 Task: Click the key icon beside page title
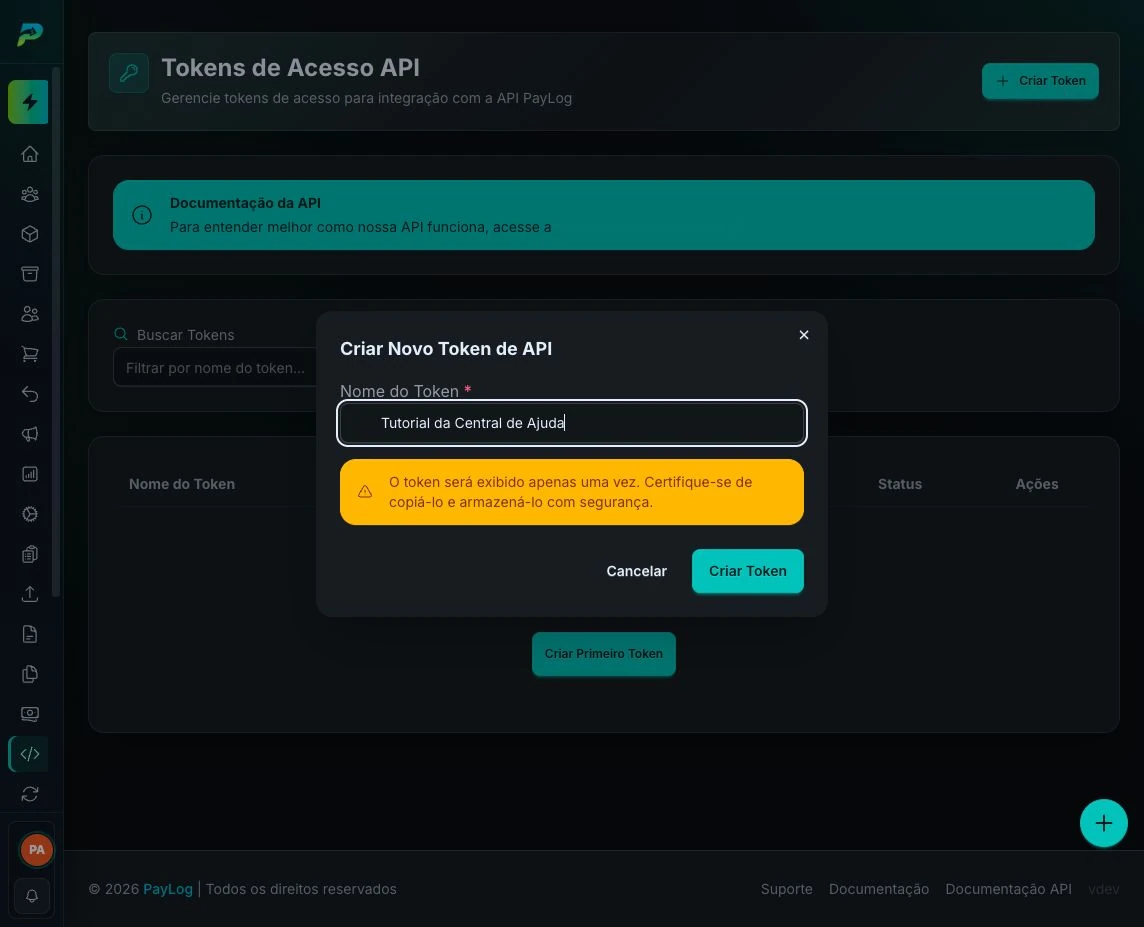point(129,73)
